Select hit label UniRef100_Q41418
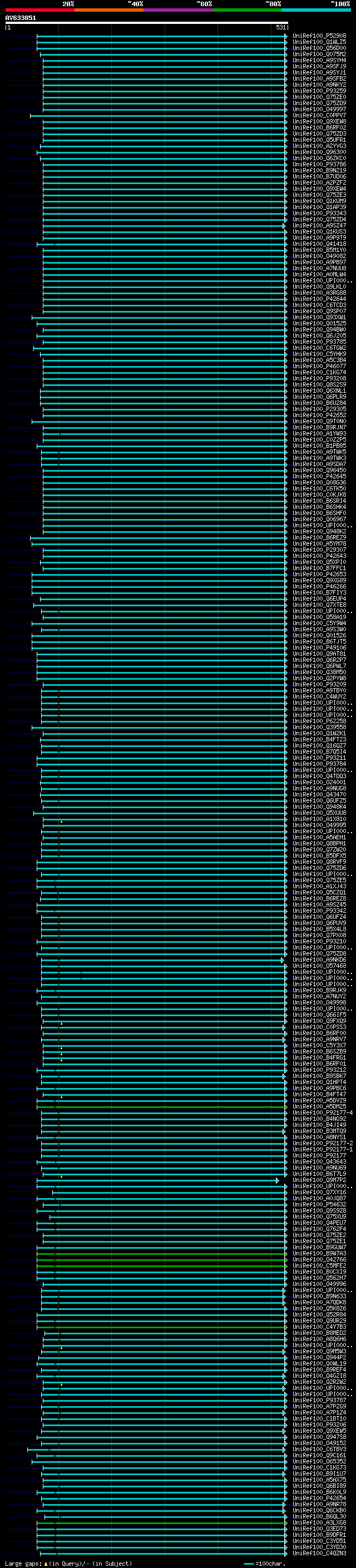The height and width of the screenshot is (1568, 356). tap(319, 244)
